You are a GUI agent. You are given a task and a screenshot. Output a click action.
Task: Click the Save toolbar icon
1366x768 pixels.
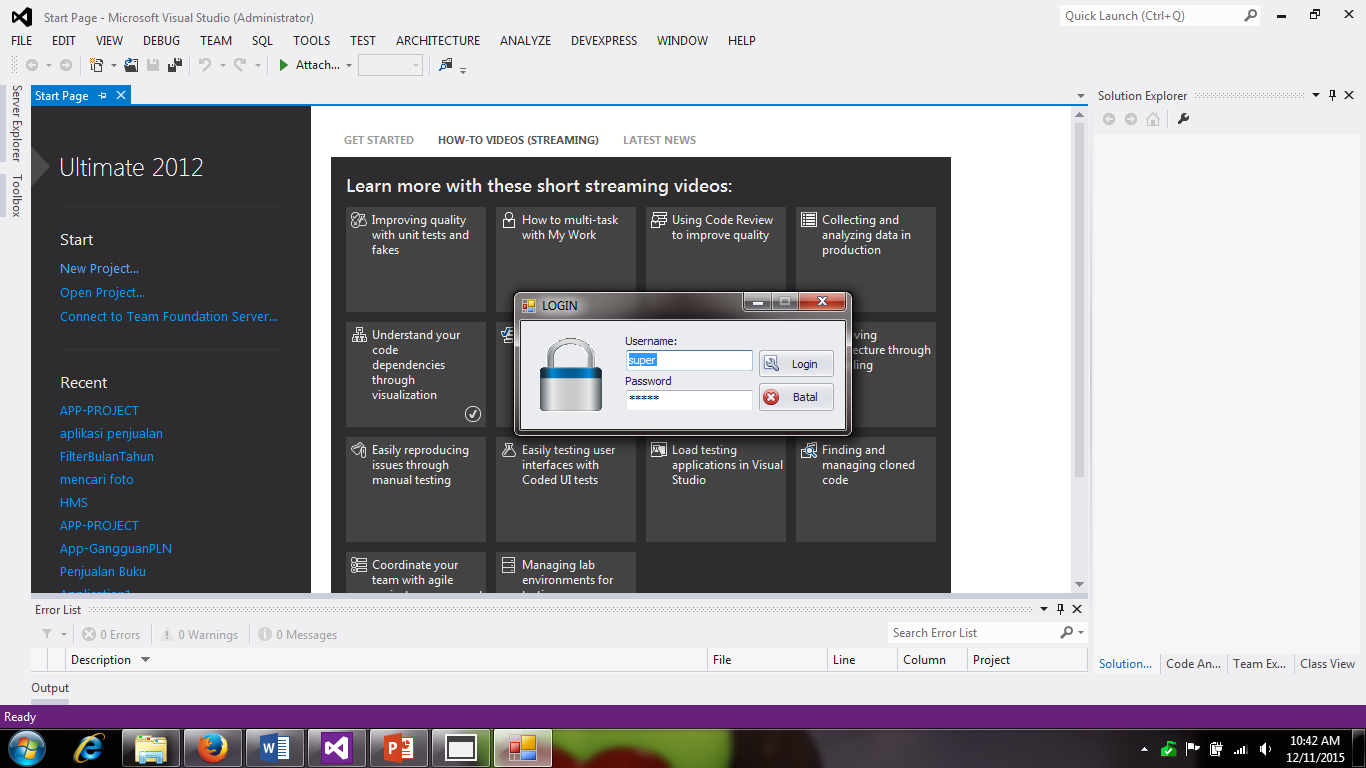[x=153, y=65]
